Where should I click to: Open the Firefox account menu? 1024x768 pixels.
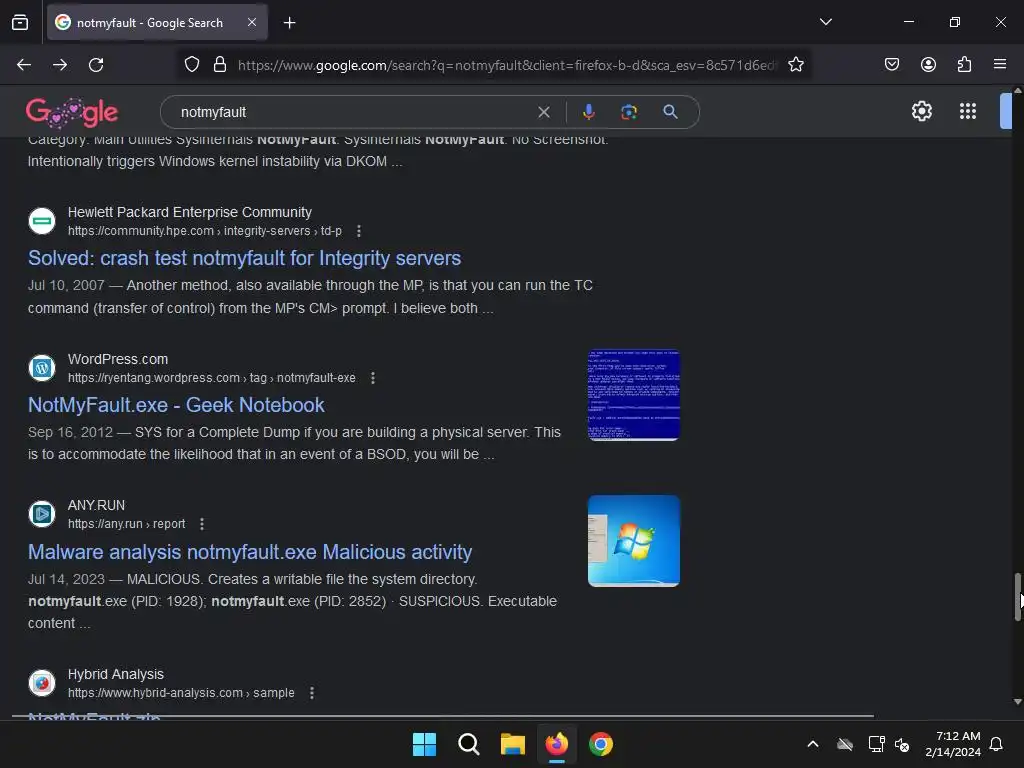coord(928,64)
